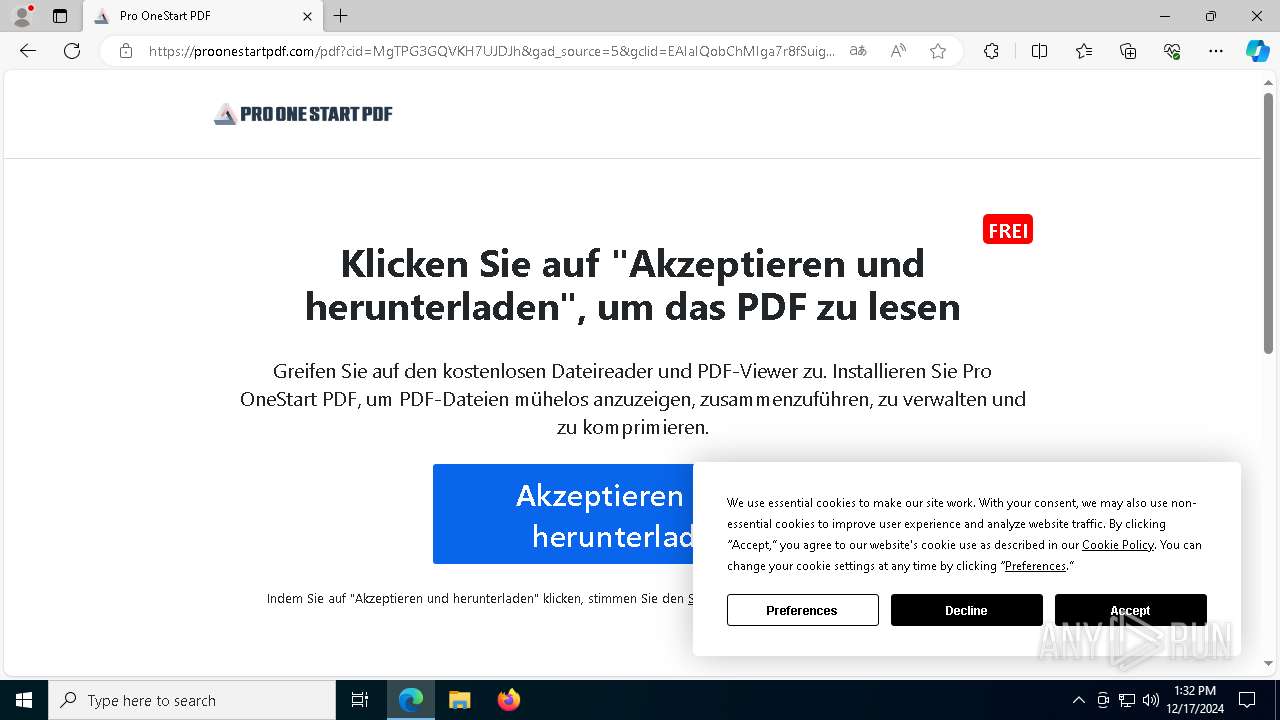Screen dimensions: 1280x720
Task: Click the scrollbar down arrow
Action: tap(1268, 663)
